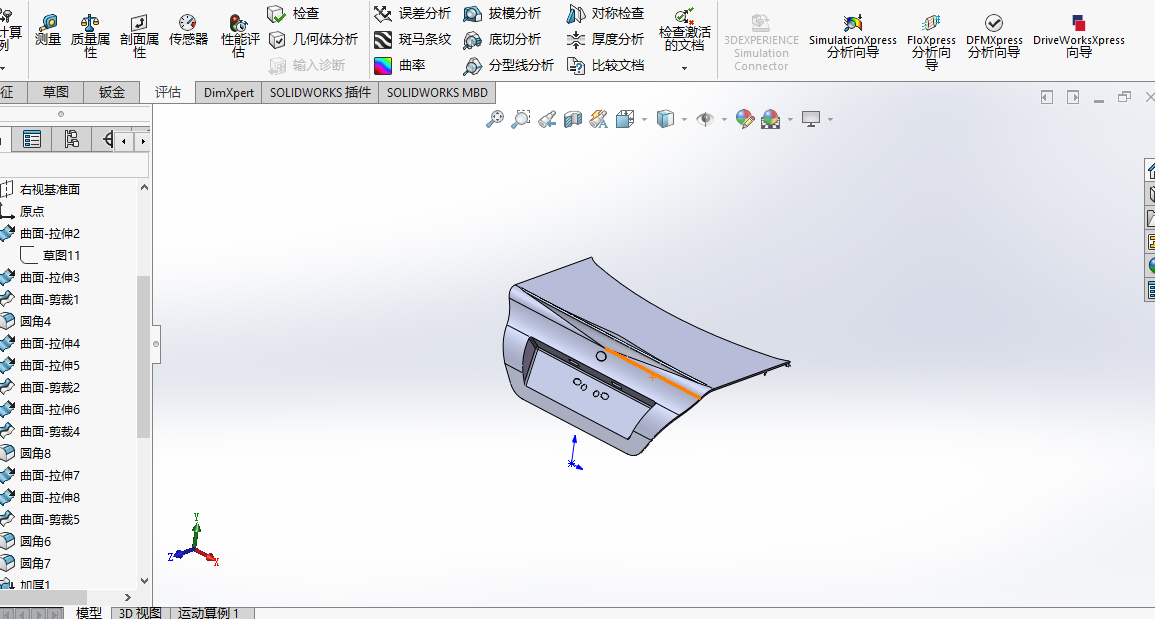Open View Orientation cube icon

point(625,119)
